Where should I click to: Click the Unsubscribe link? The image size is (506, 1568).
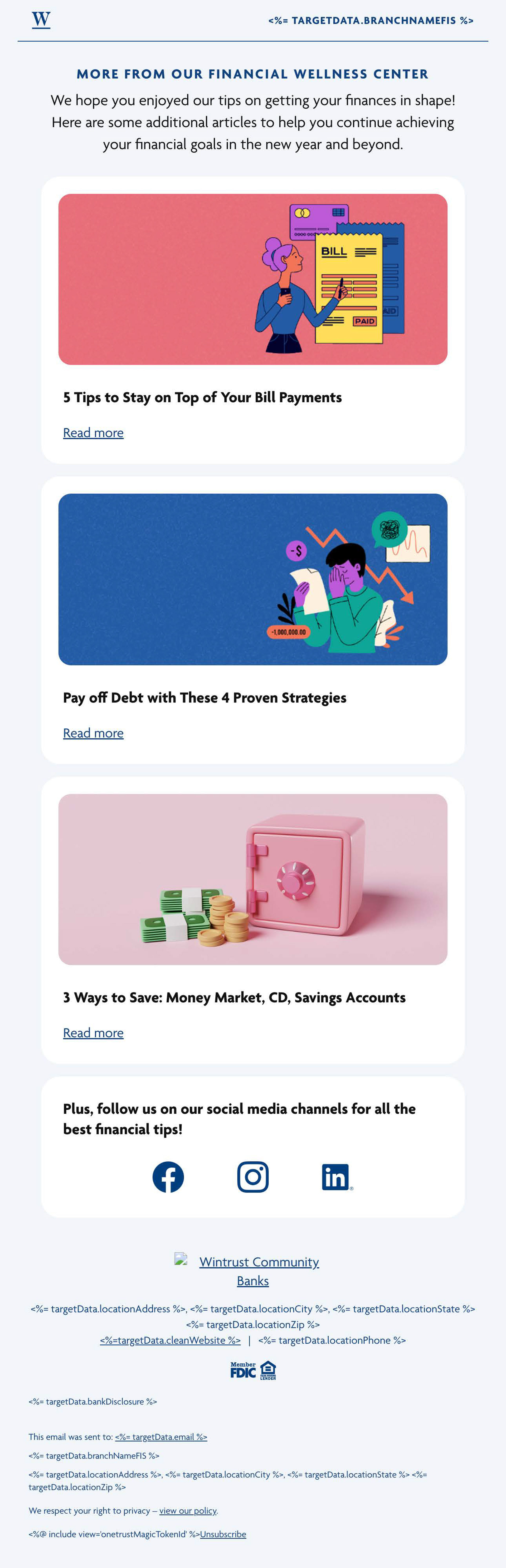coord(223,1535)
